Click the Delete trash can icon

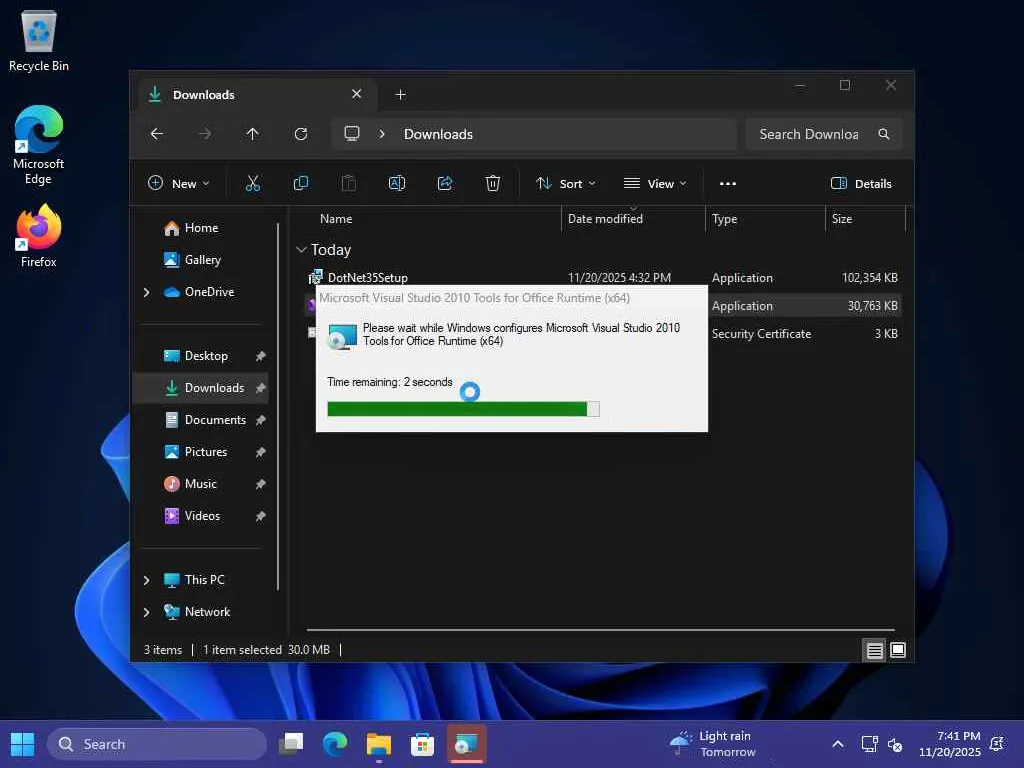(493, 184)
